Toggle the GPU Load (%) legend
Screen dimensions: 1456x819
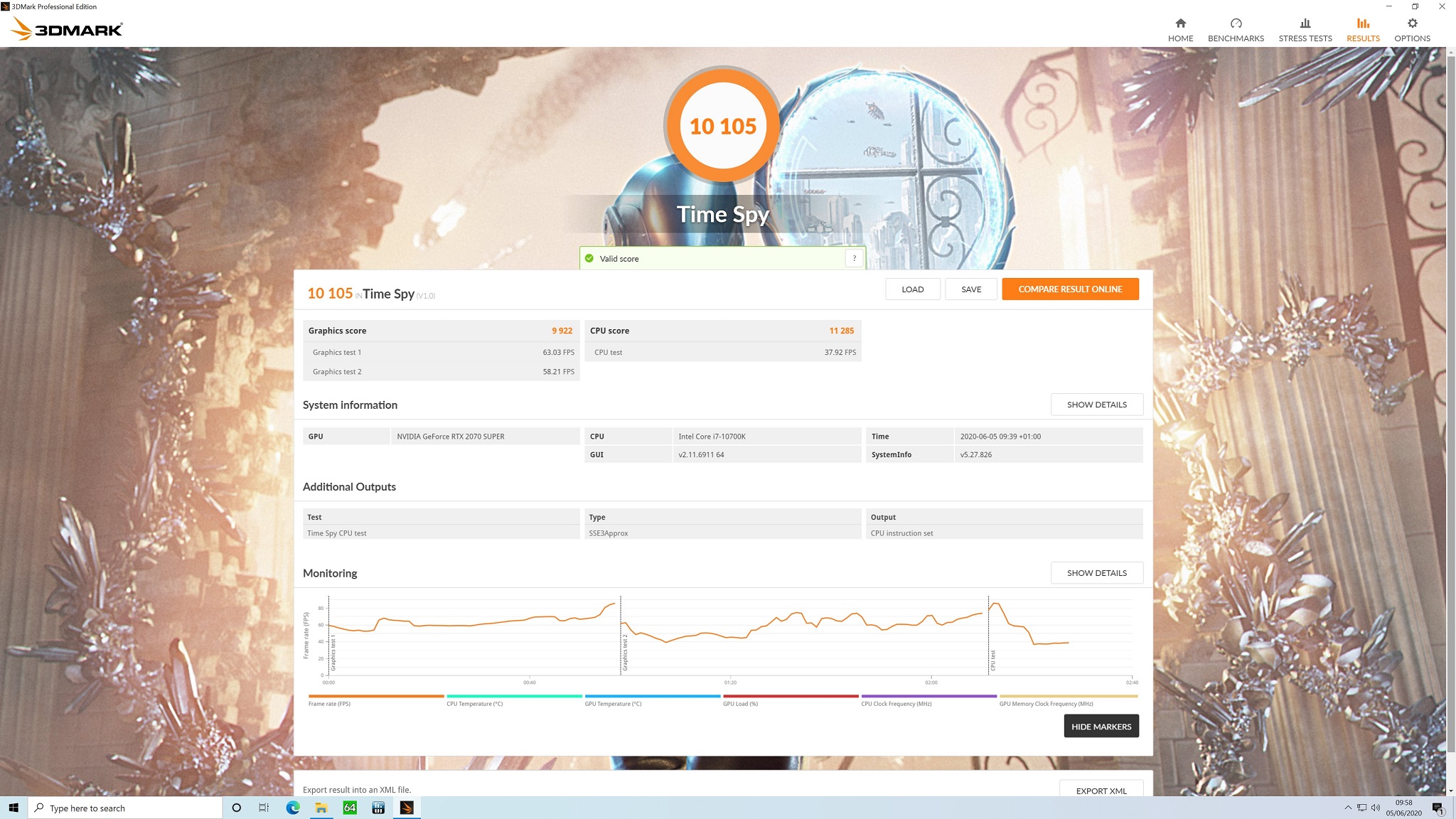(x=740, y=703)
